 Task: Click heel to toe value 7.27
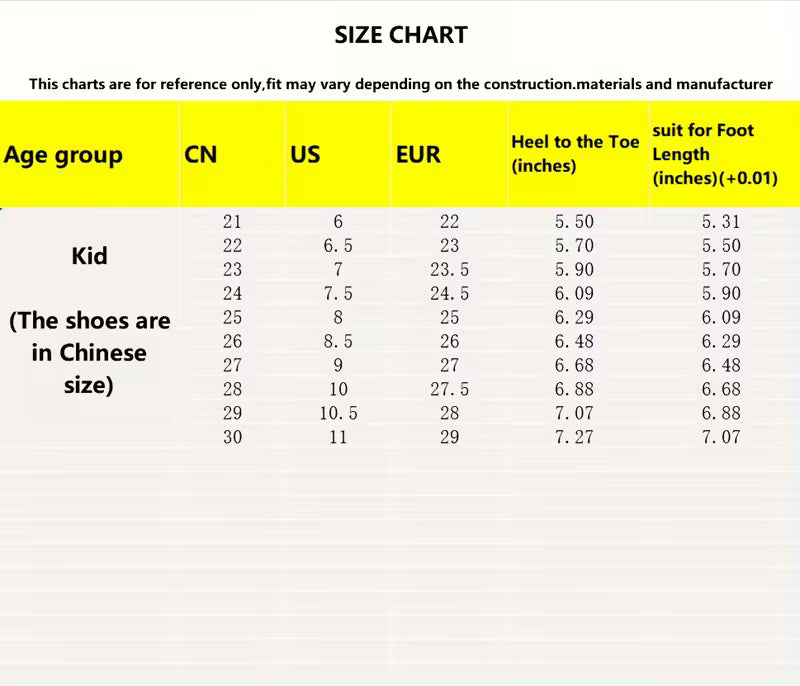click(574, 437)
